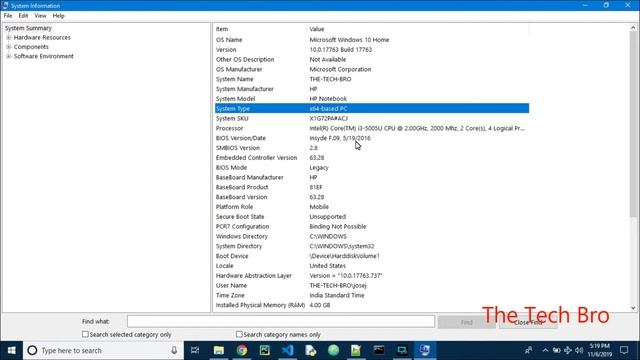
Task: Show hidden system tray icons
Action: pyautogui.click(x=545, y=350)
